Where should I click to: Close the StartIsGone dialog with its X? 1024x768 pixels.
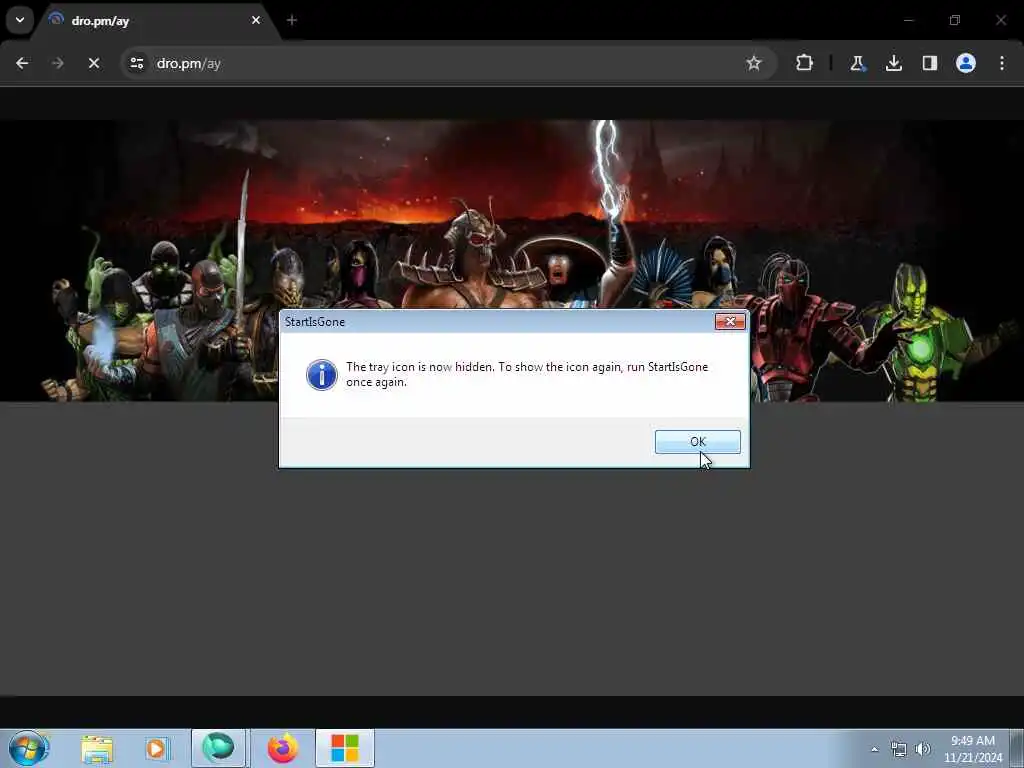click(729, 321)
